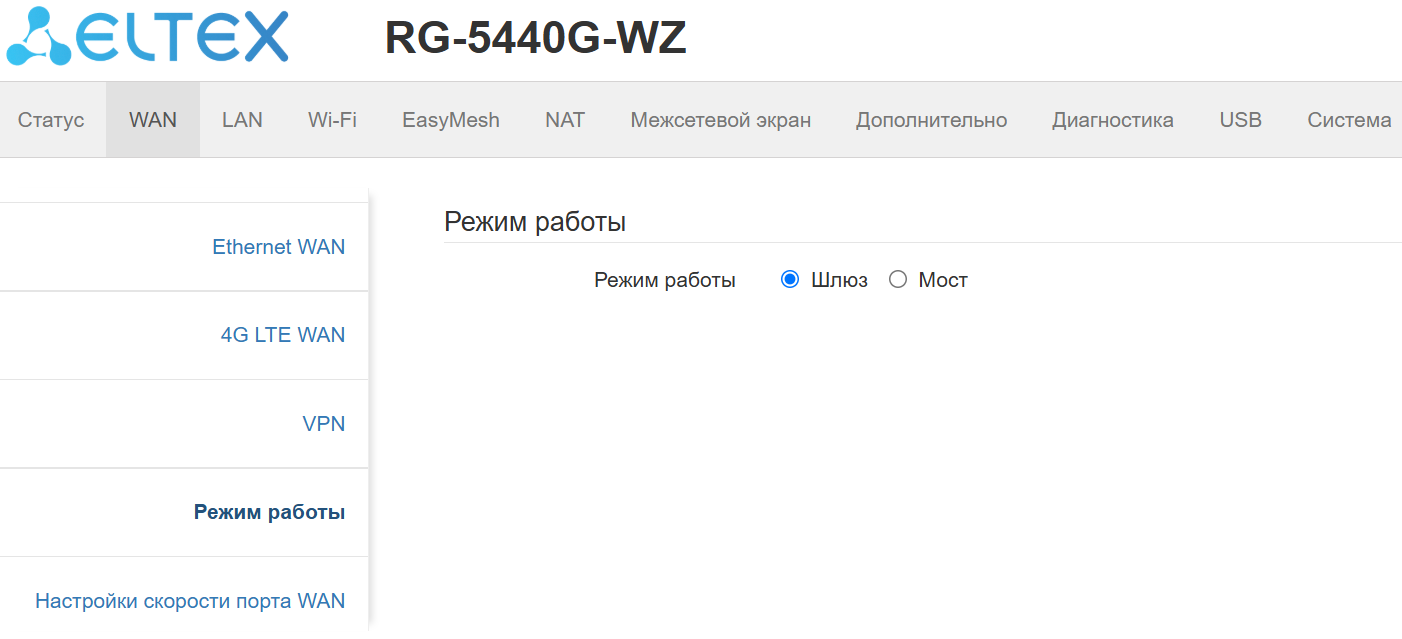Open the NAT tab
This screenshot has height=639, width=1402.
tap(565, 120)
